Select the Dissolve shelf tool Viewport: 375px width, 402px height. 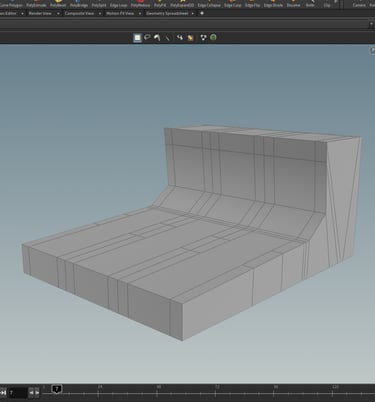(x=293, y=4)
